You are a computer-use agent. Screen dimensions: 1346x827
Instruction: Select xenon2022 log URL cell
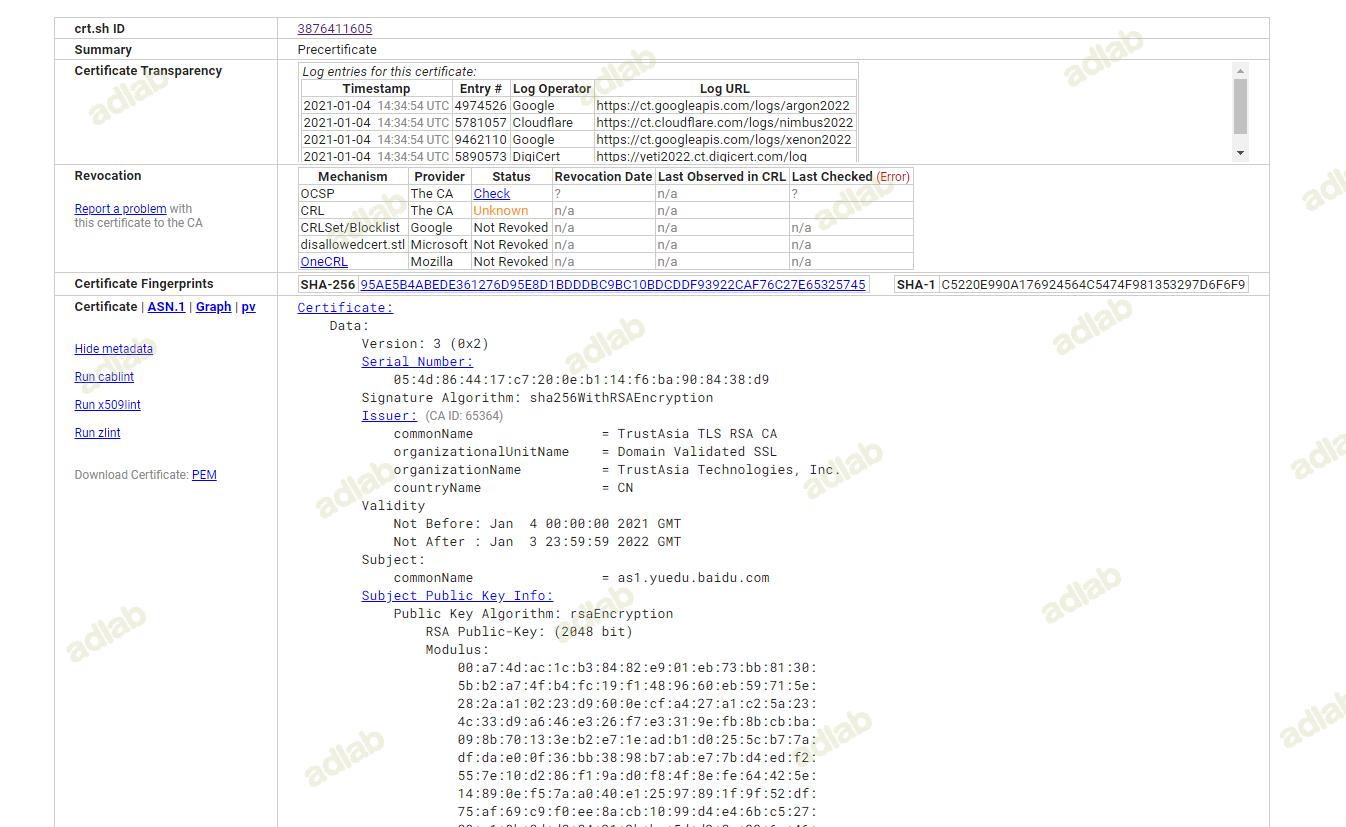pyautogui.click(x=725, y=140)
